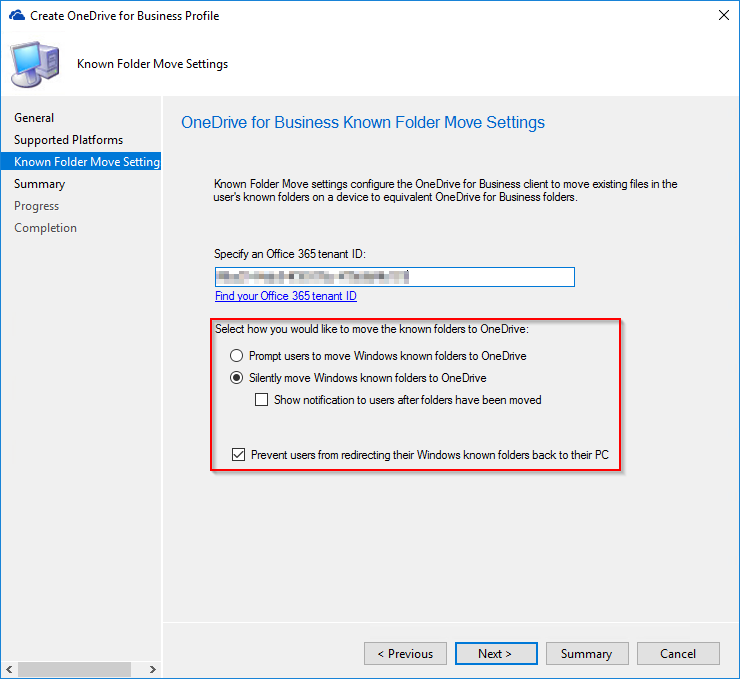Select Silently move Windows known folders option
Viewport: 740px width, 679px height.
[x=237, y=378]
